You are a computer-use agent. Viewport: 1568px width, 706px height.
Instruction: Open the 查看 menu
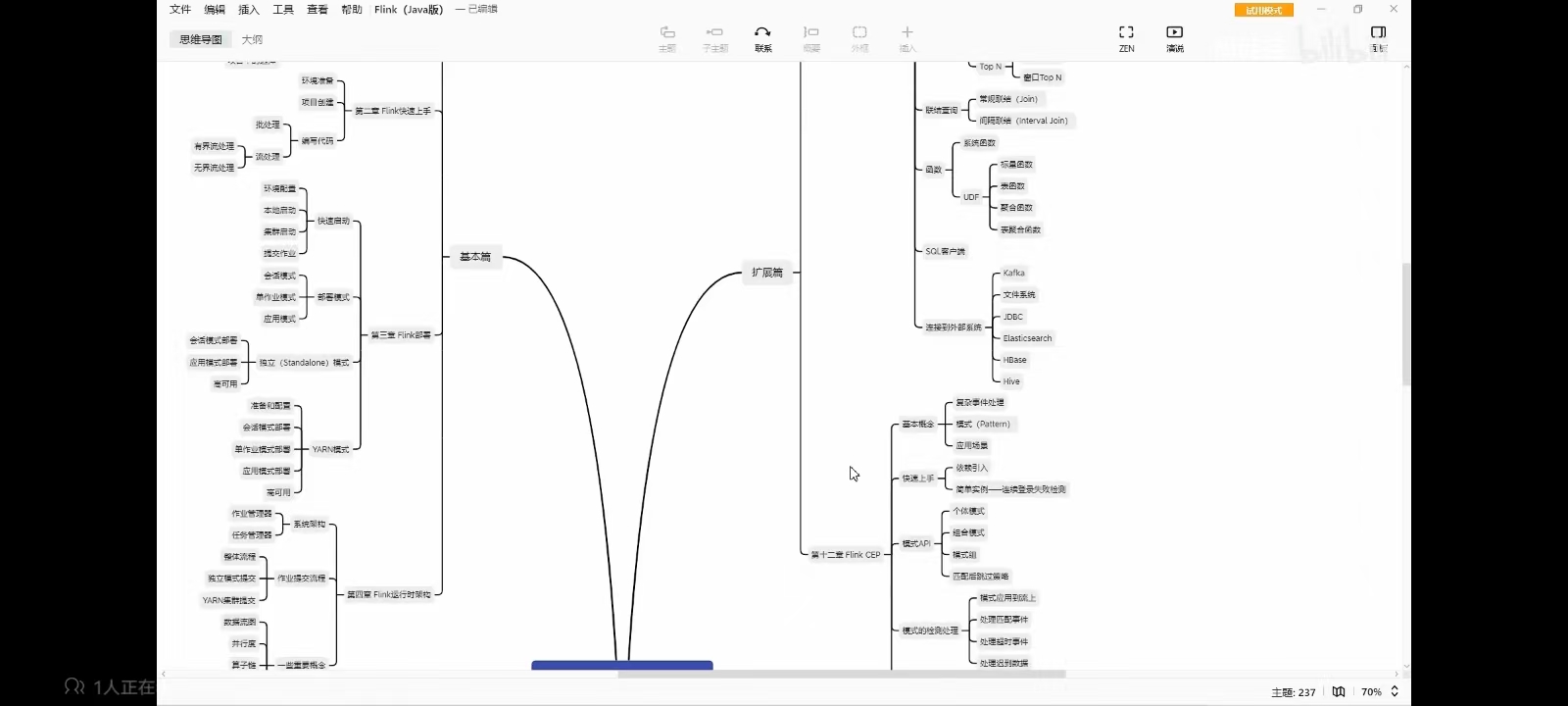click(x=318, y=9)
